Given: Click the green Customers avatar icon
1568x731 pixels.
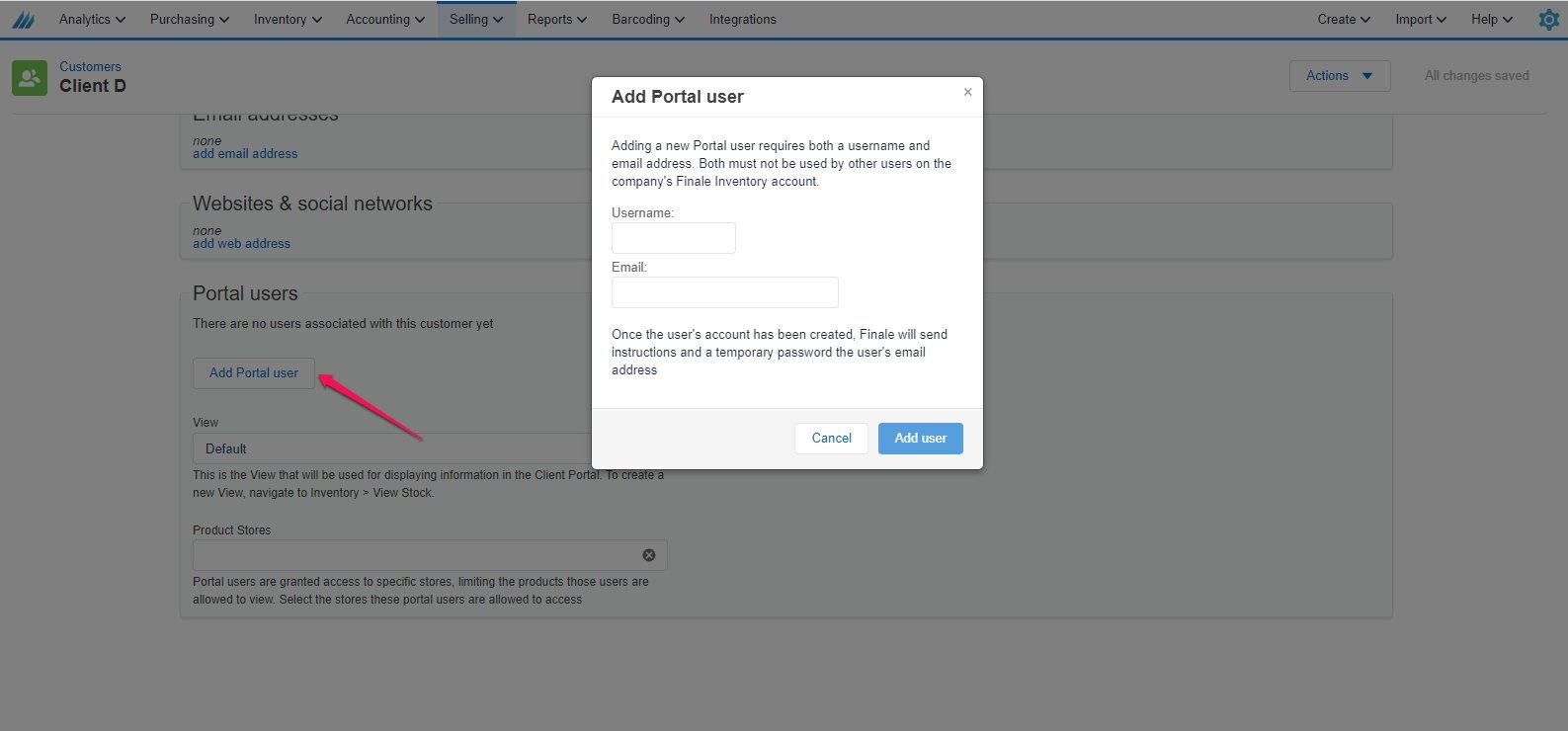Looking at the screenshot, I should [x=30, y=78].
